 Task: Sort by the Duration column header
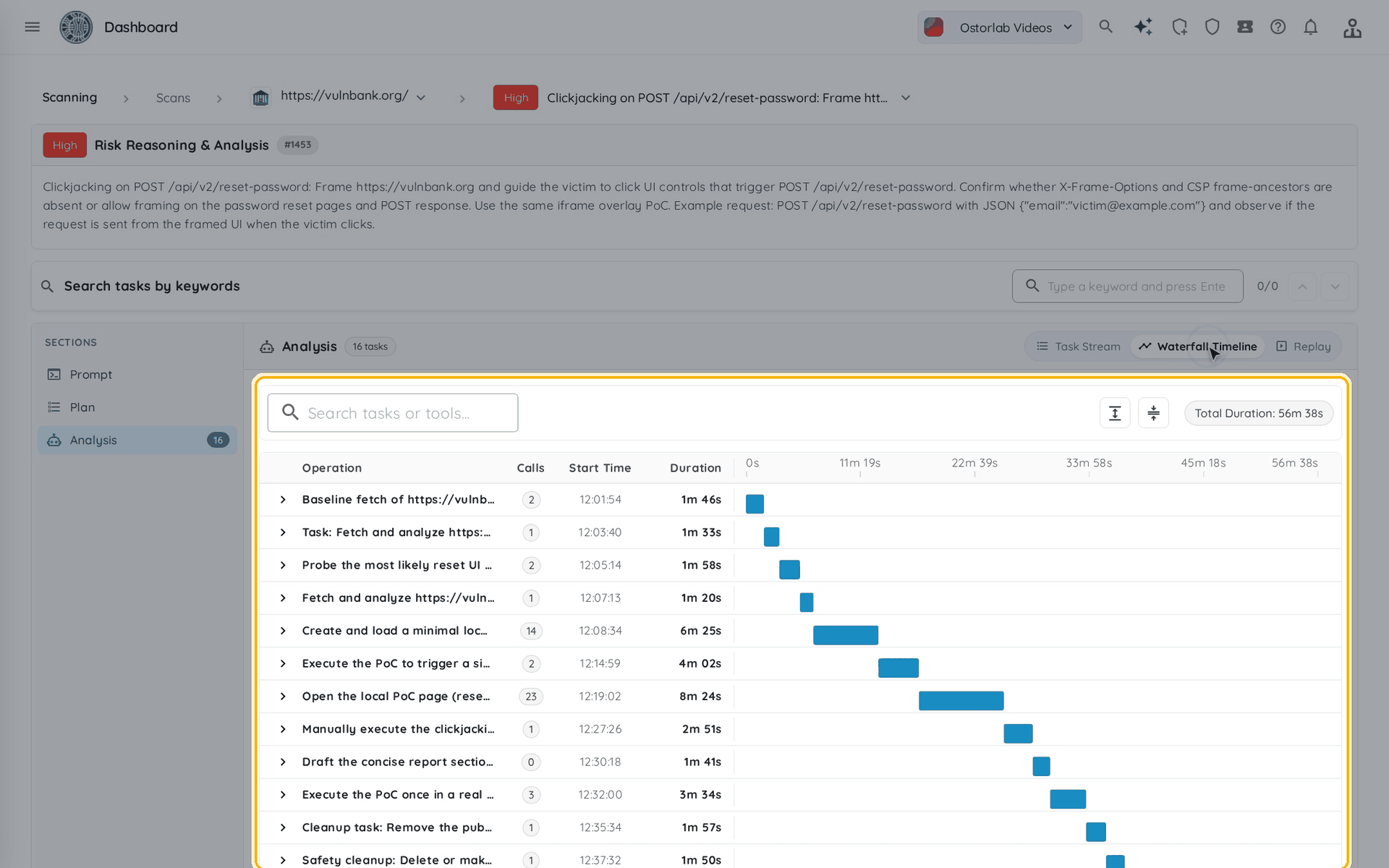pyautogui.click(x=695, y=468)
